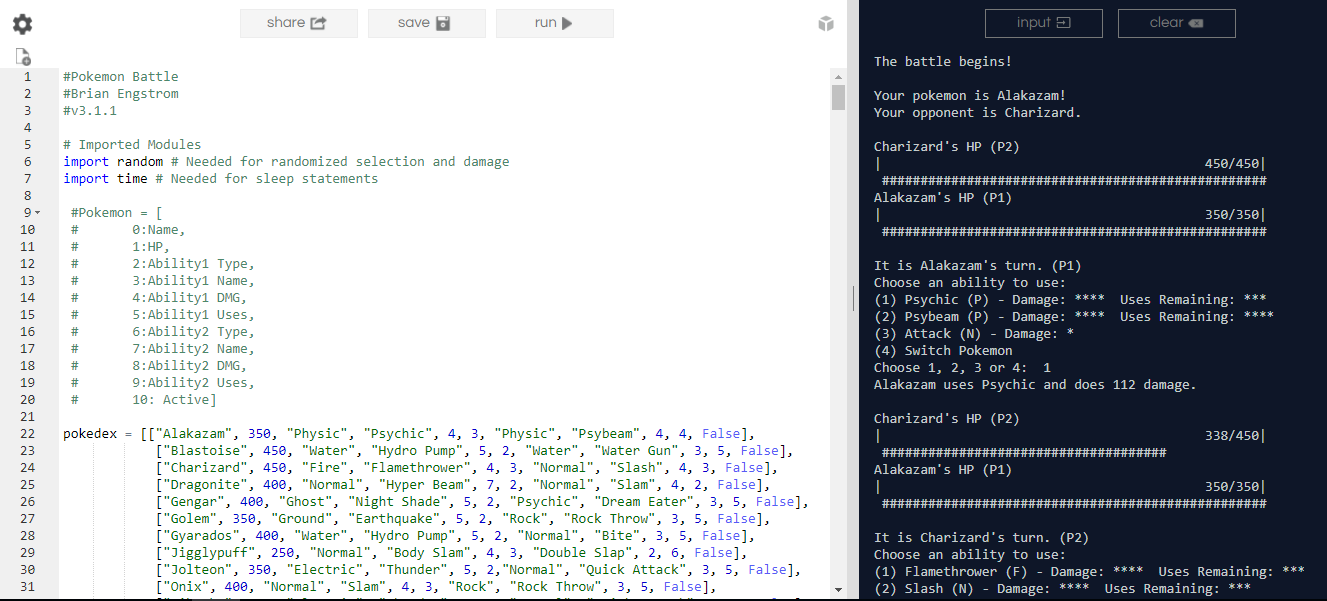Run the program

pos(554,23)
